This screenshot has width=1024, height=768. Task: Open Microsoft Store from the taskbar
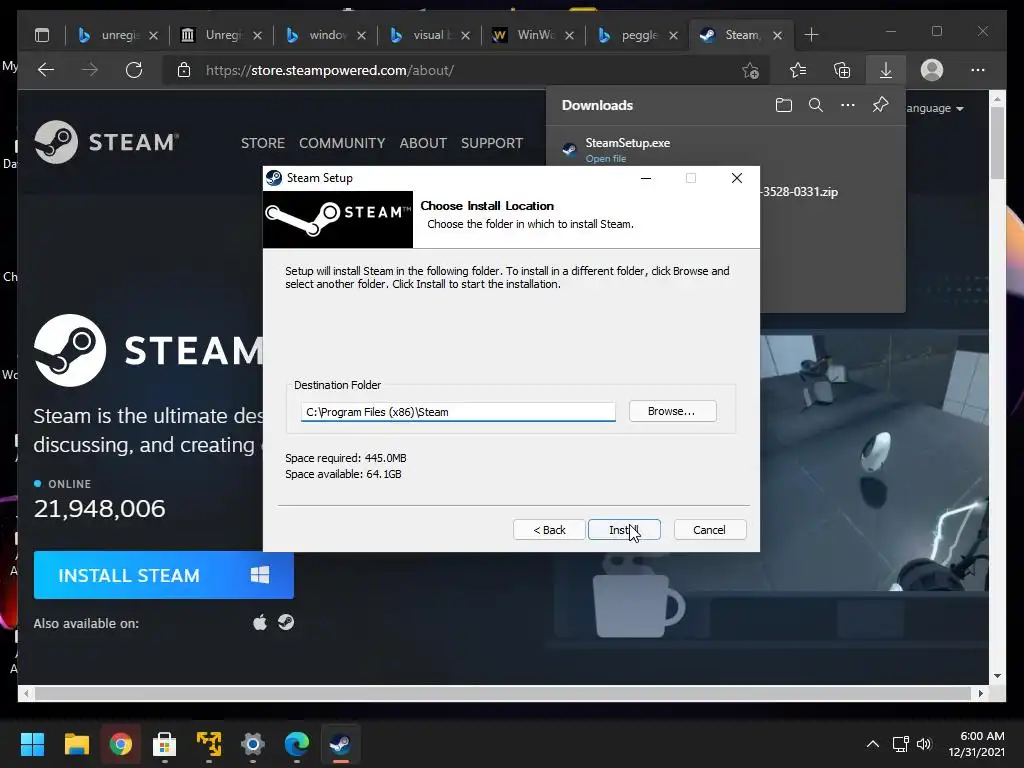(x=165, y=744)
